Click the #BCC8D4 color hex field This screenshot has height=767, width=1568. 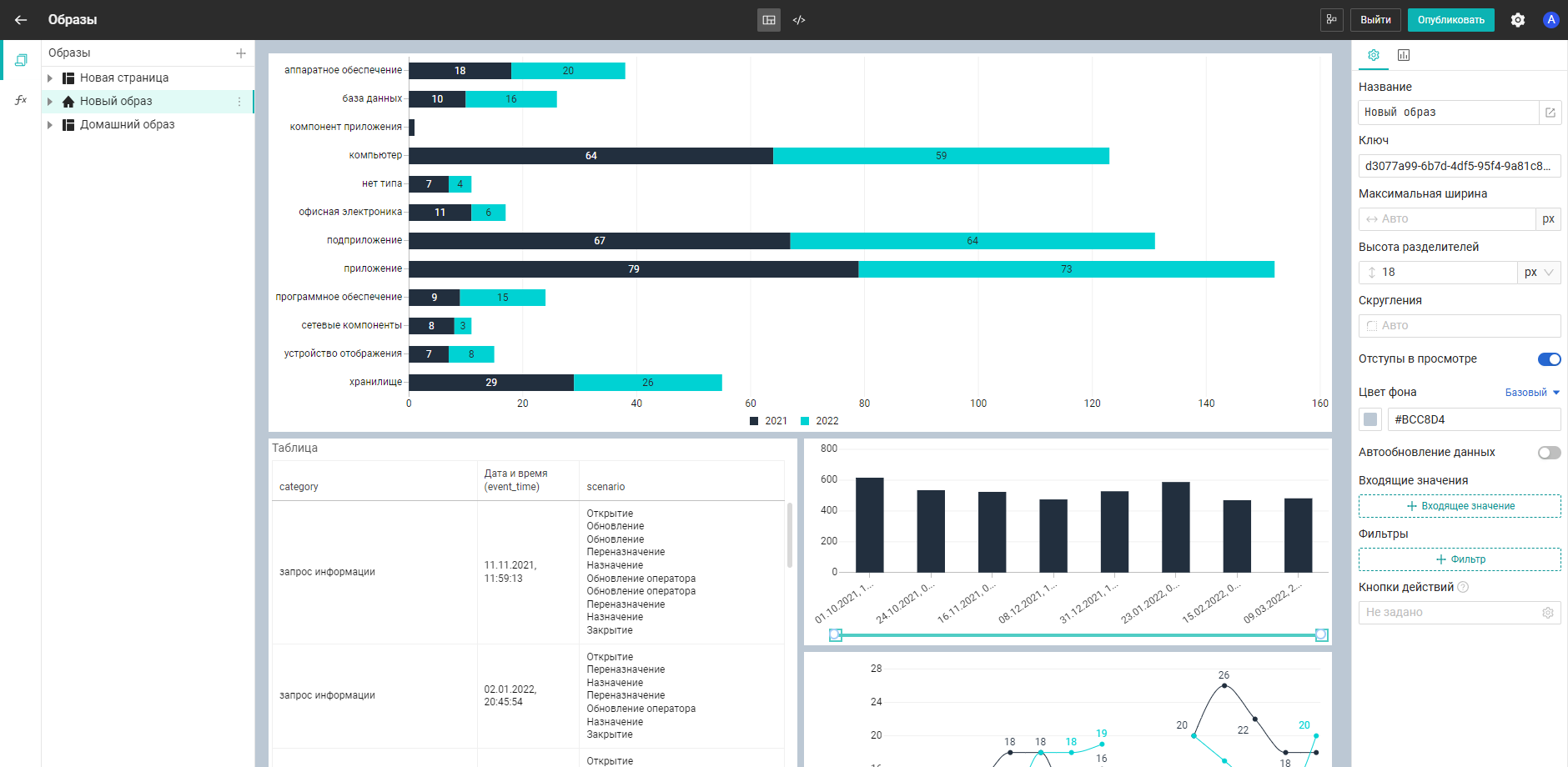click(x=1474, y=419)
